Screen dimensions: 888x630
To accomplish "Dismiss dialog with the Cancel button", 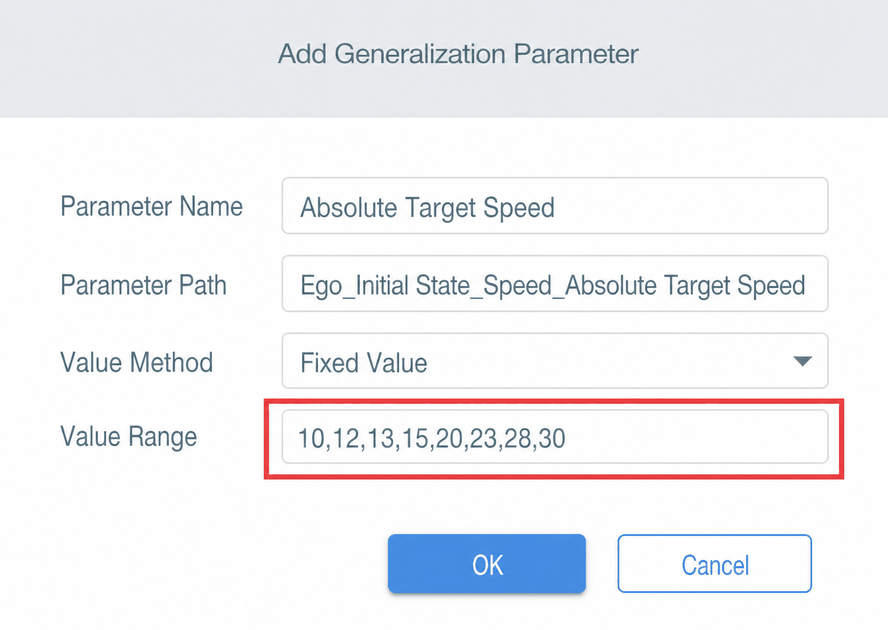I will pyautogui.click(x=715, y=564).
